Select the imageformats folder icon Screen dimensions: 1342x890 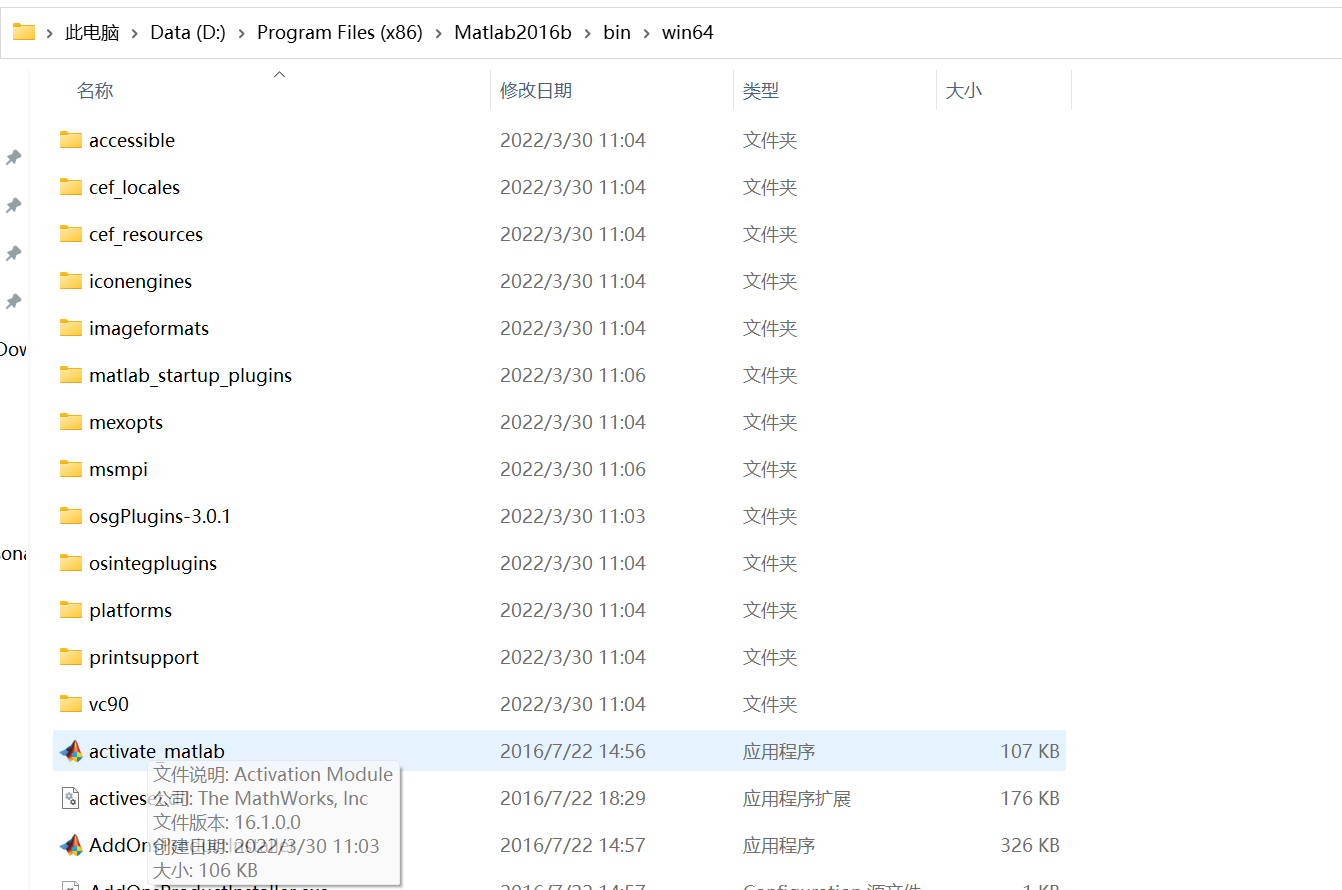coord(70,328)
